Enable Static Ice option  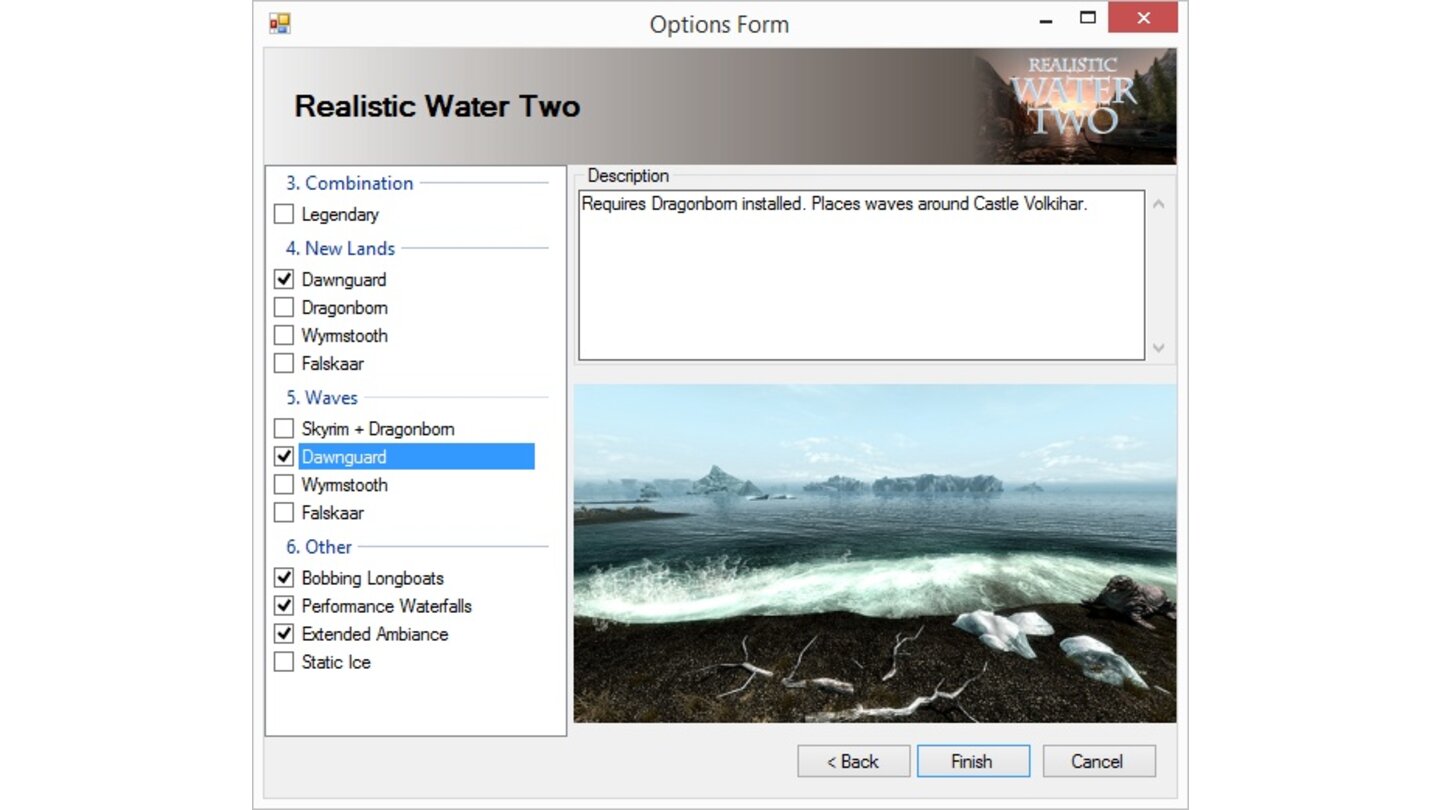pyautogui.click(x=284, y=661)
